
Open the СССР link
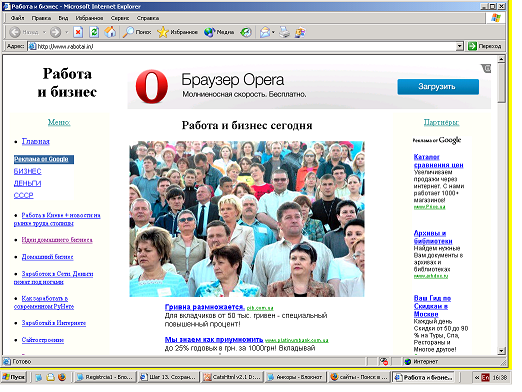(x=23, y=195)
